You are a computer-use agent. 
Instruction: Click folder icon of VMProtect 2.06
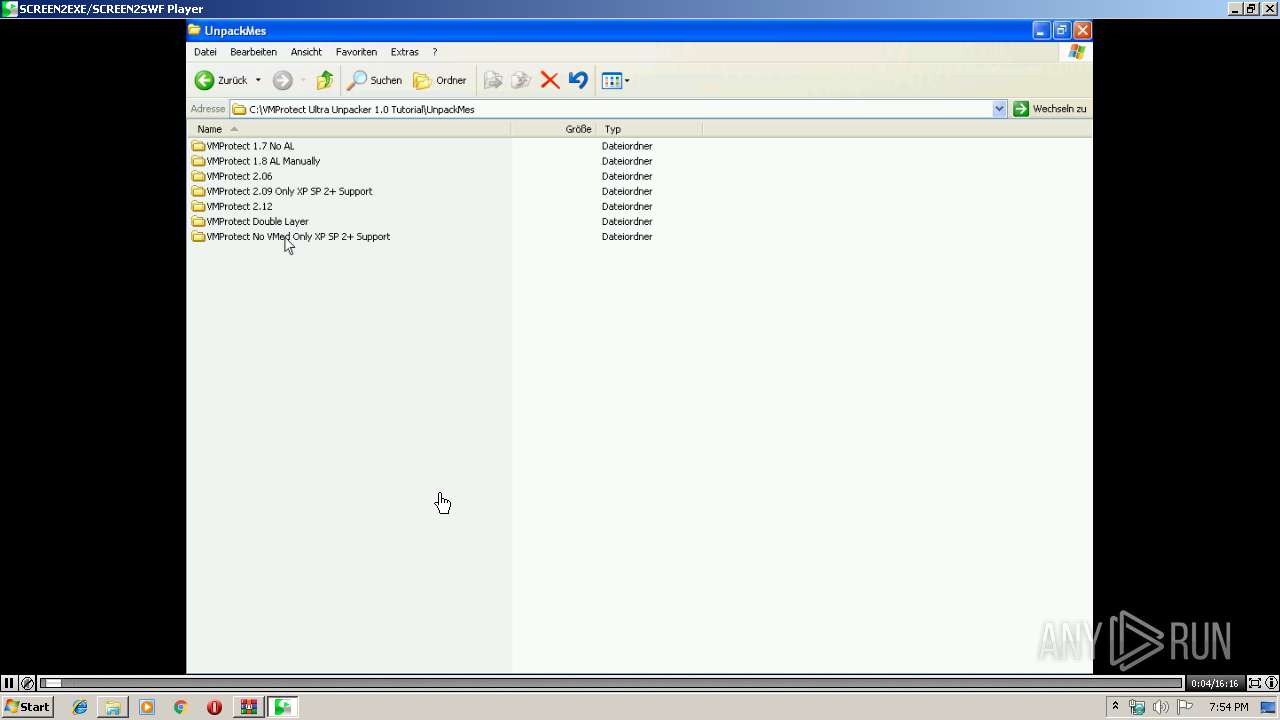pos(198,176)
